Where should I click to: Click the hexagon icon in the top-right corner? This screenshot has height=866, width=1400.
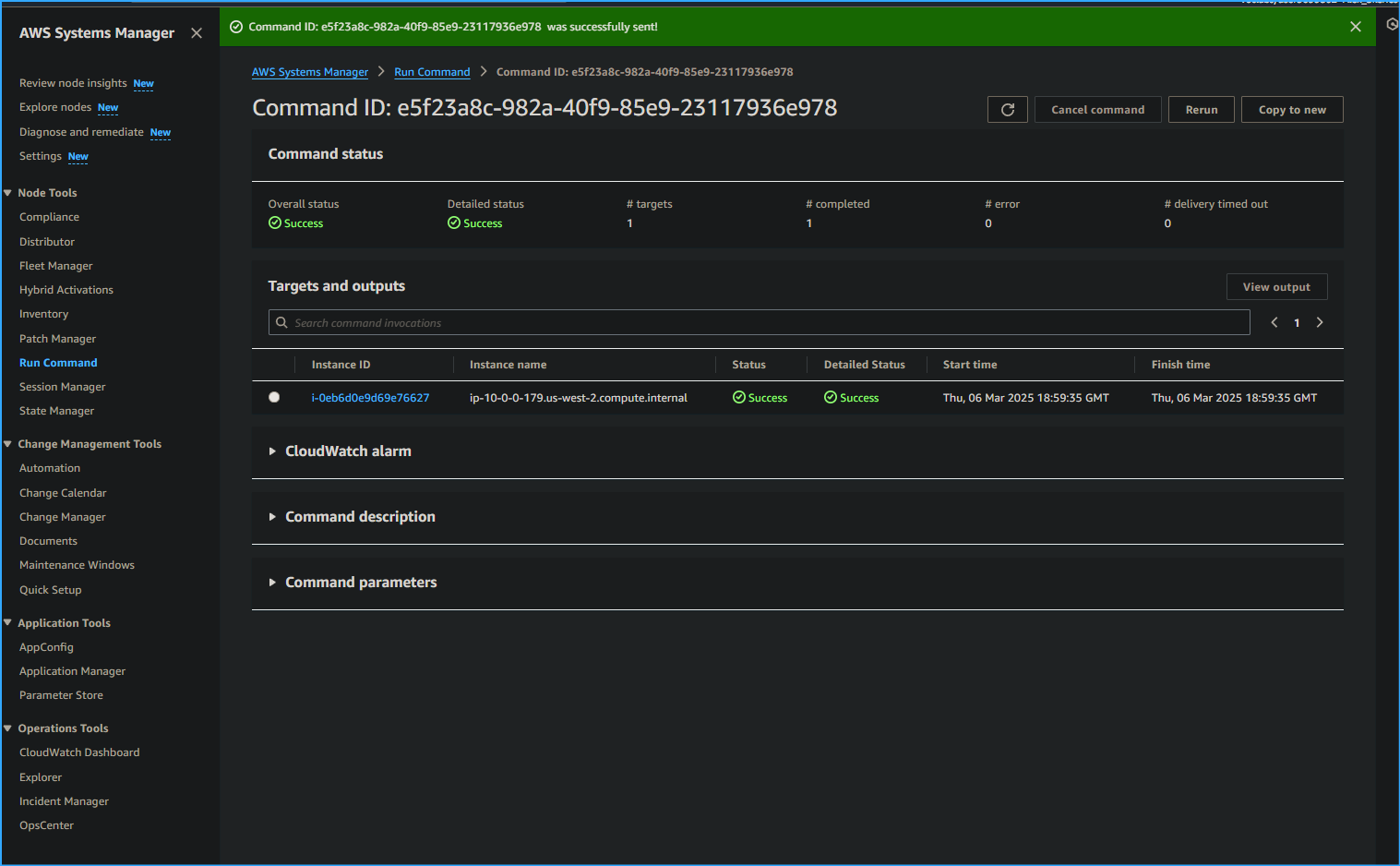pos(1391,25)
